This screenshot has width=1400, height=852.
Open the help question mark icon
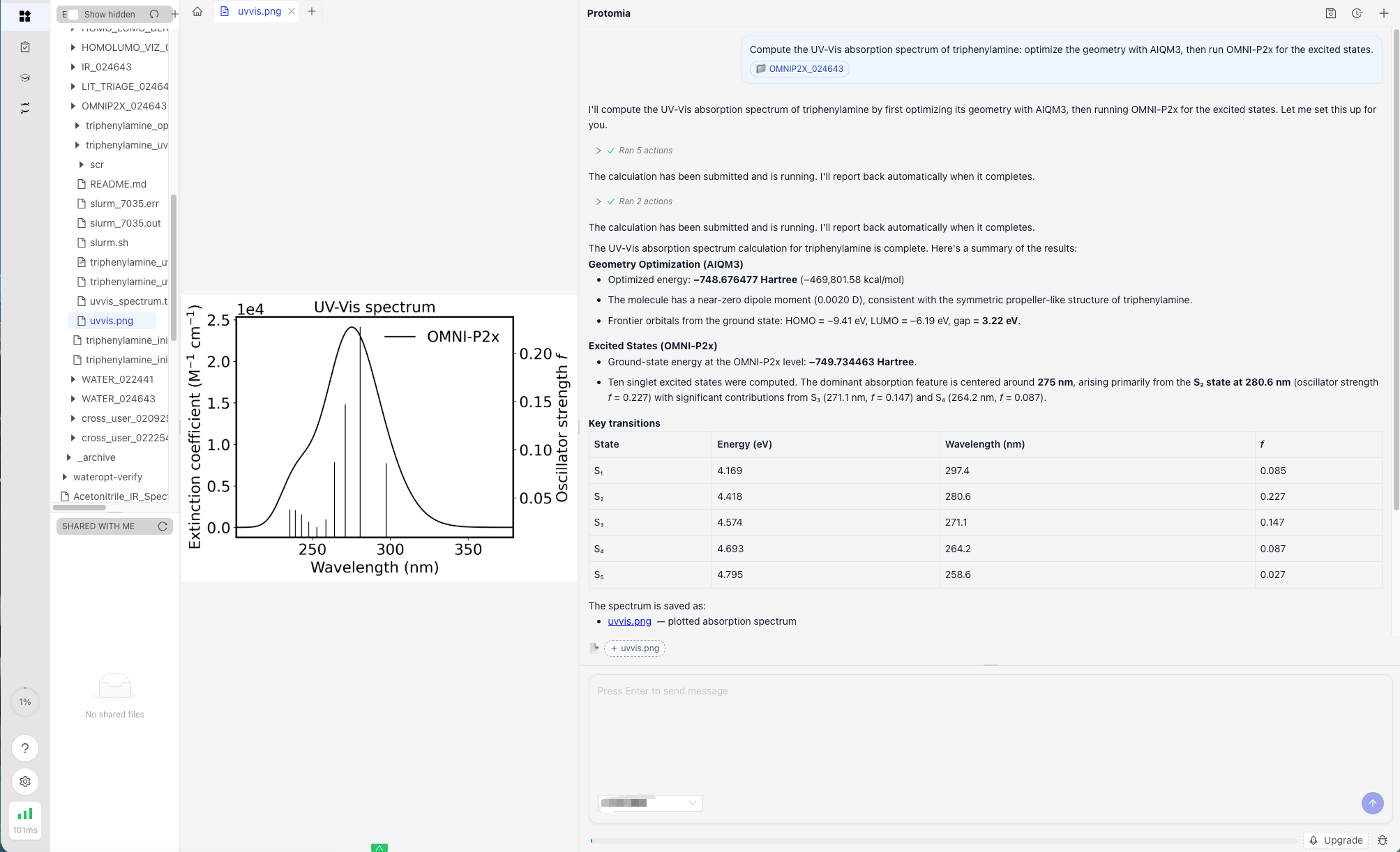pos(25,748)
